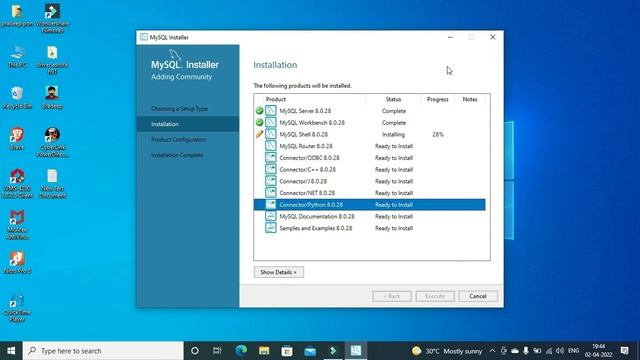Click 'Connector/J 8.0.28' product name
640x360 pixels.
tap(303, 181)
